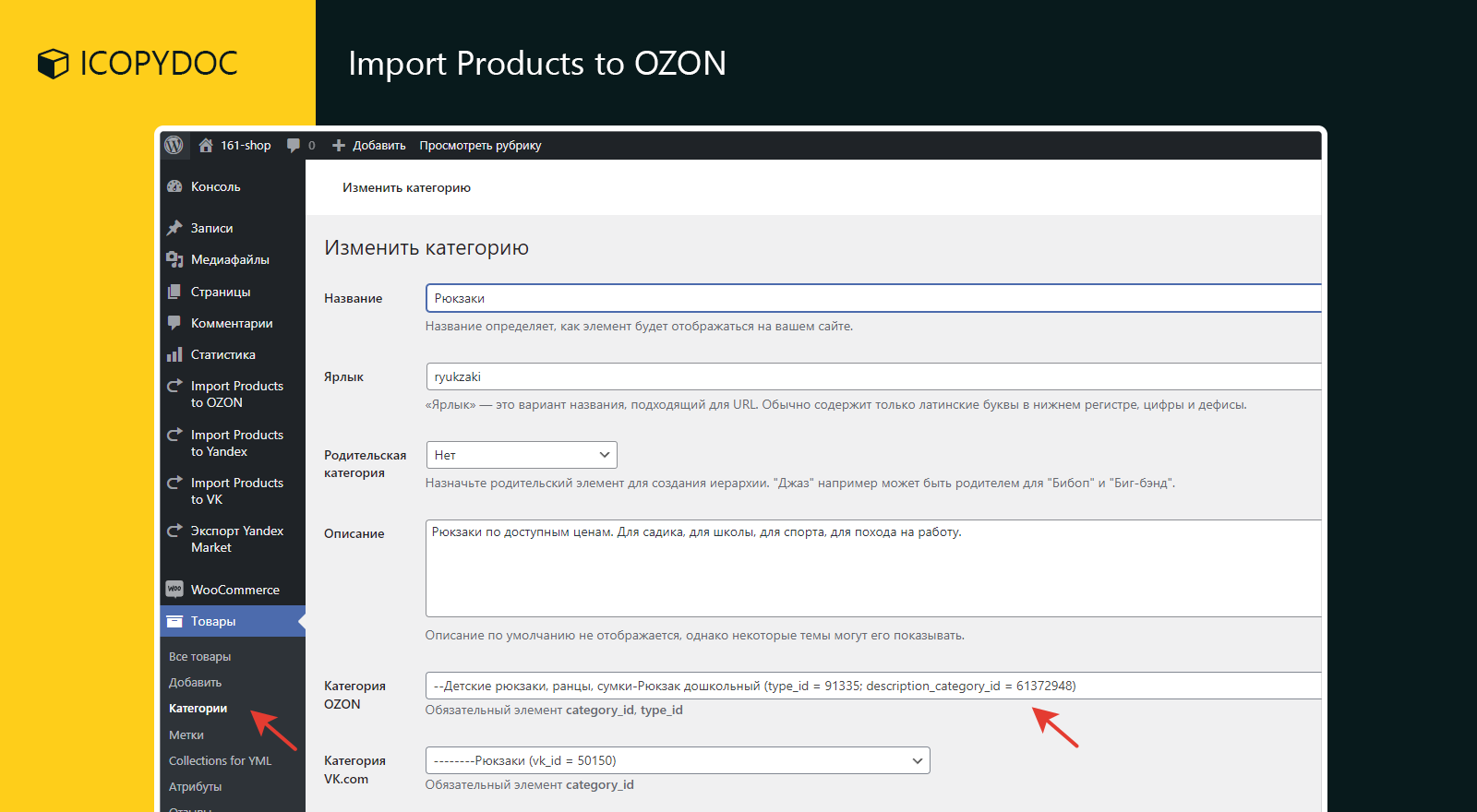Click the Товары menu label
This screenshot has height=812, width=1477.
point(213,621)
